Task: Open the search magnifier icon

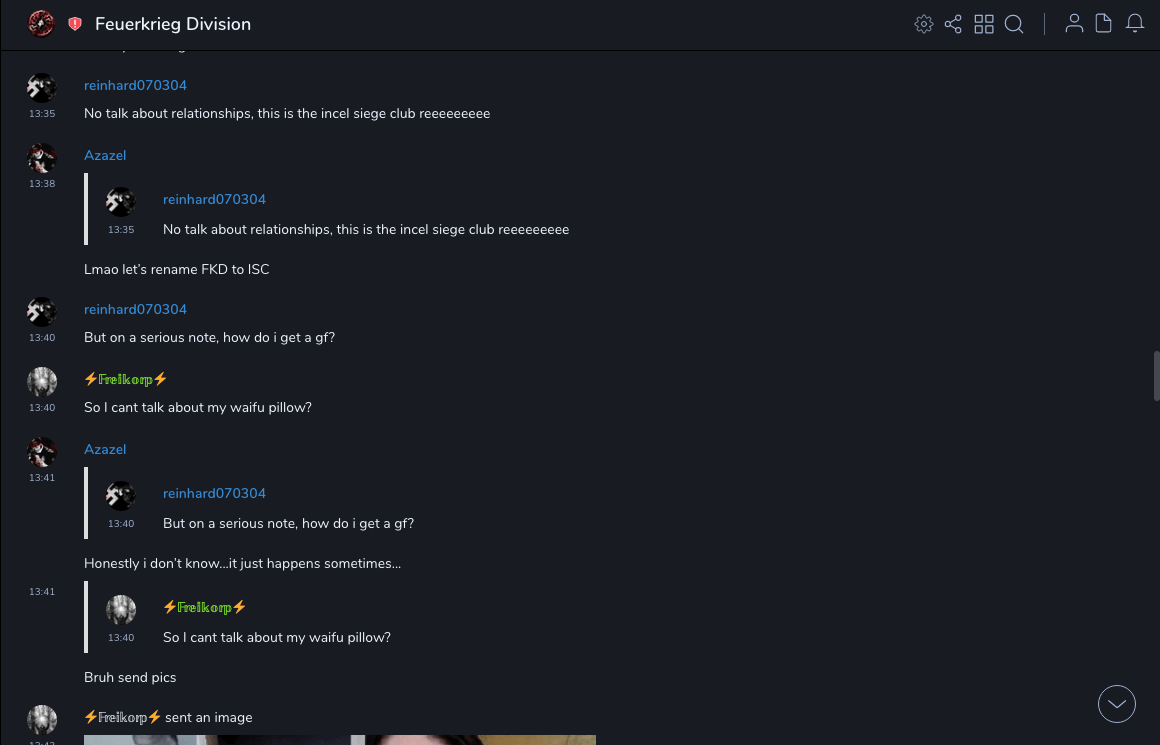Action: (1014, 24)
